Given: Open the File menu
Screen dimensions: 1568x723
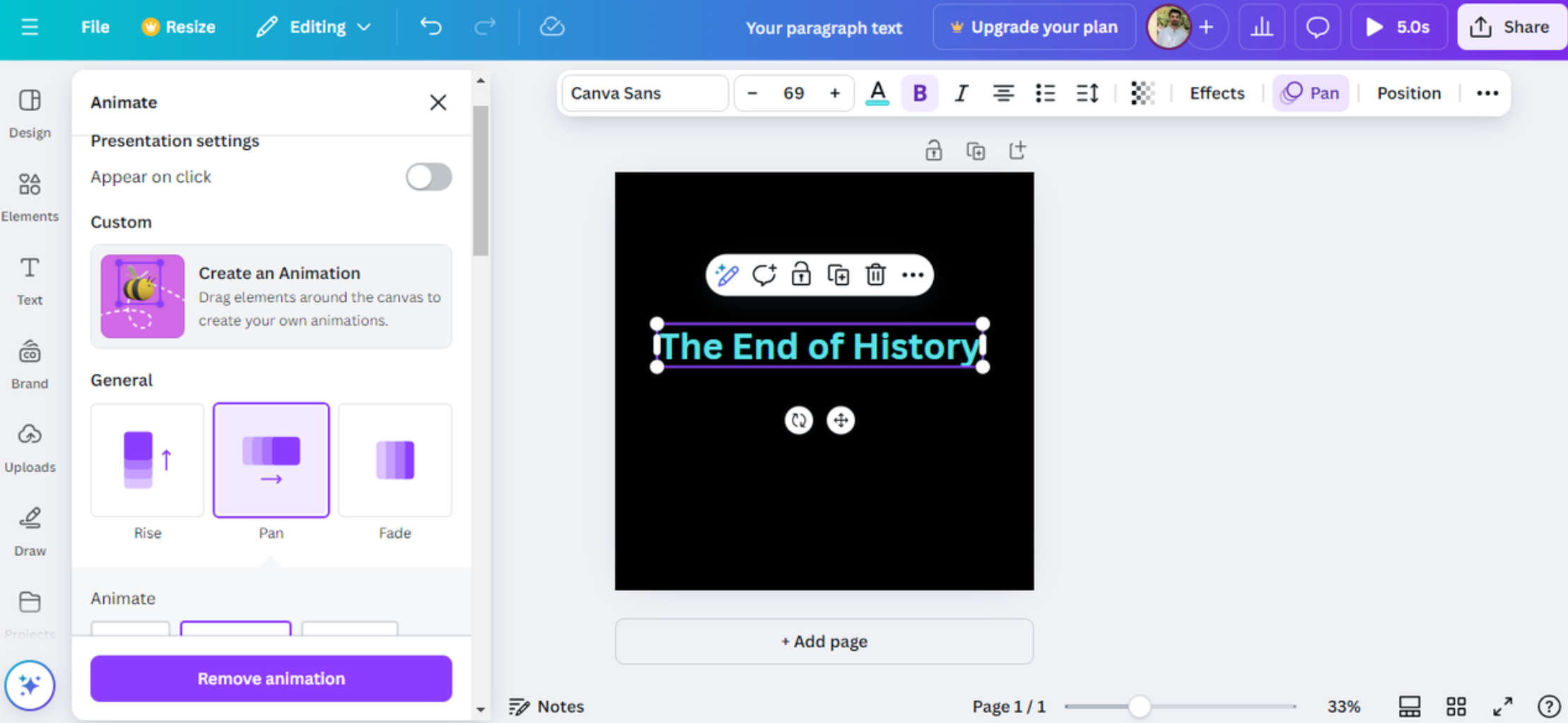Looking at the screenshot, I should click(94, 27).
